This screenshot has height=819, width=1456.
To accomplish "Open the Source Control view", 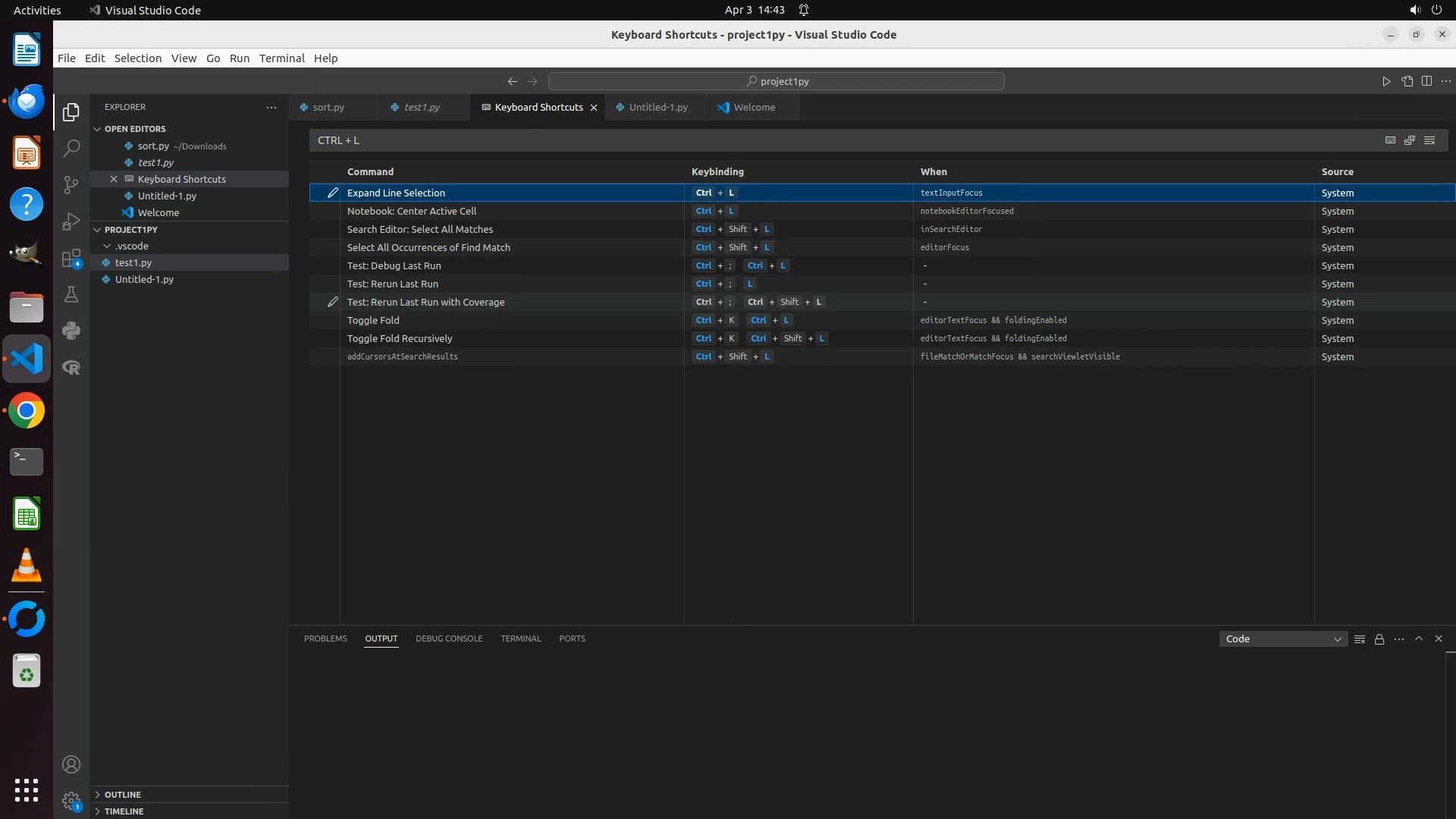I will [x=71, y=184].
